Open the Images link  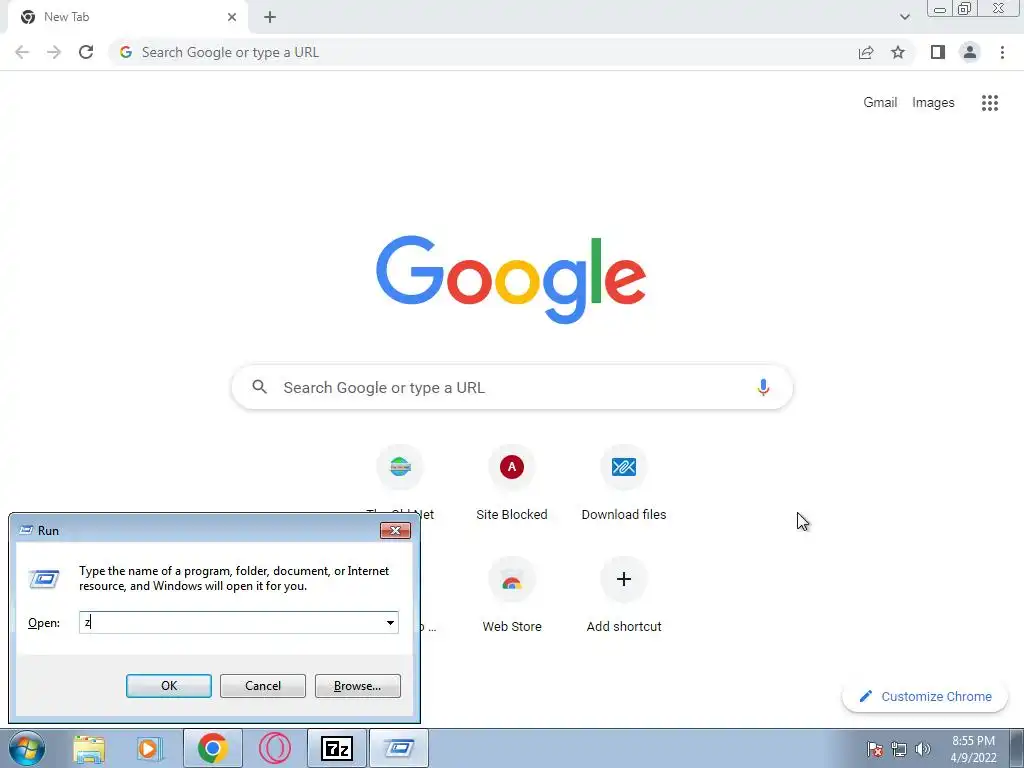(933, 103)
